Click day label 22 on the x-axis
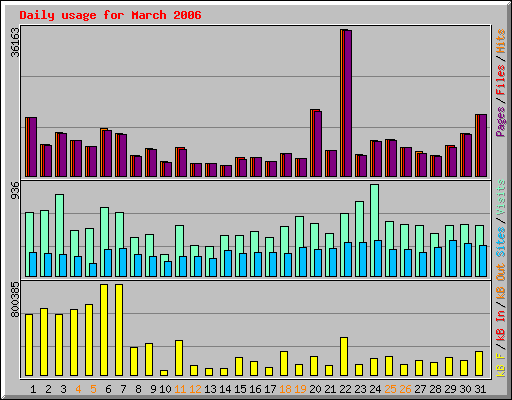 coord(345,389)
